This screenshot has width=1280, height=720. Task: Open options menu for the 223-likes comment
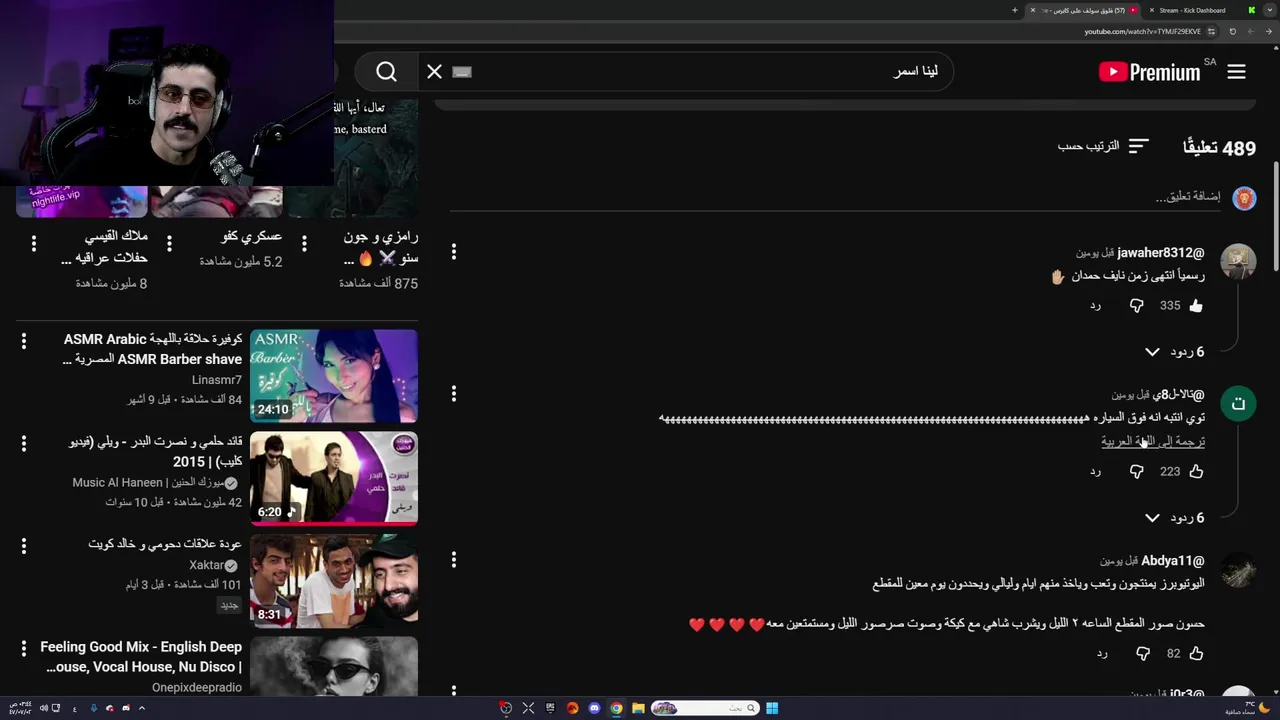454,394
